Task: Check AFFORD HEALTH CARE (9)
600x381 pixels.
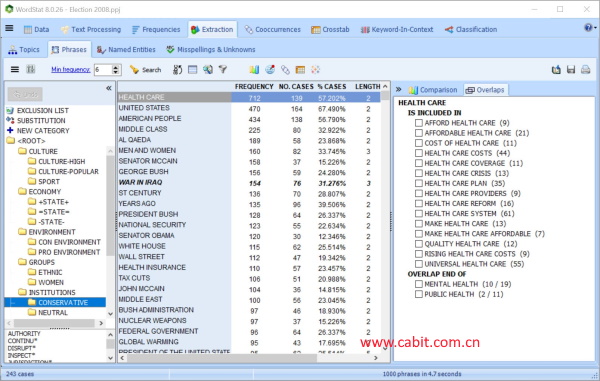Action: pyautogui.click(x=419, y=123)
